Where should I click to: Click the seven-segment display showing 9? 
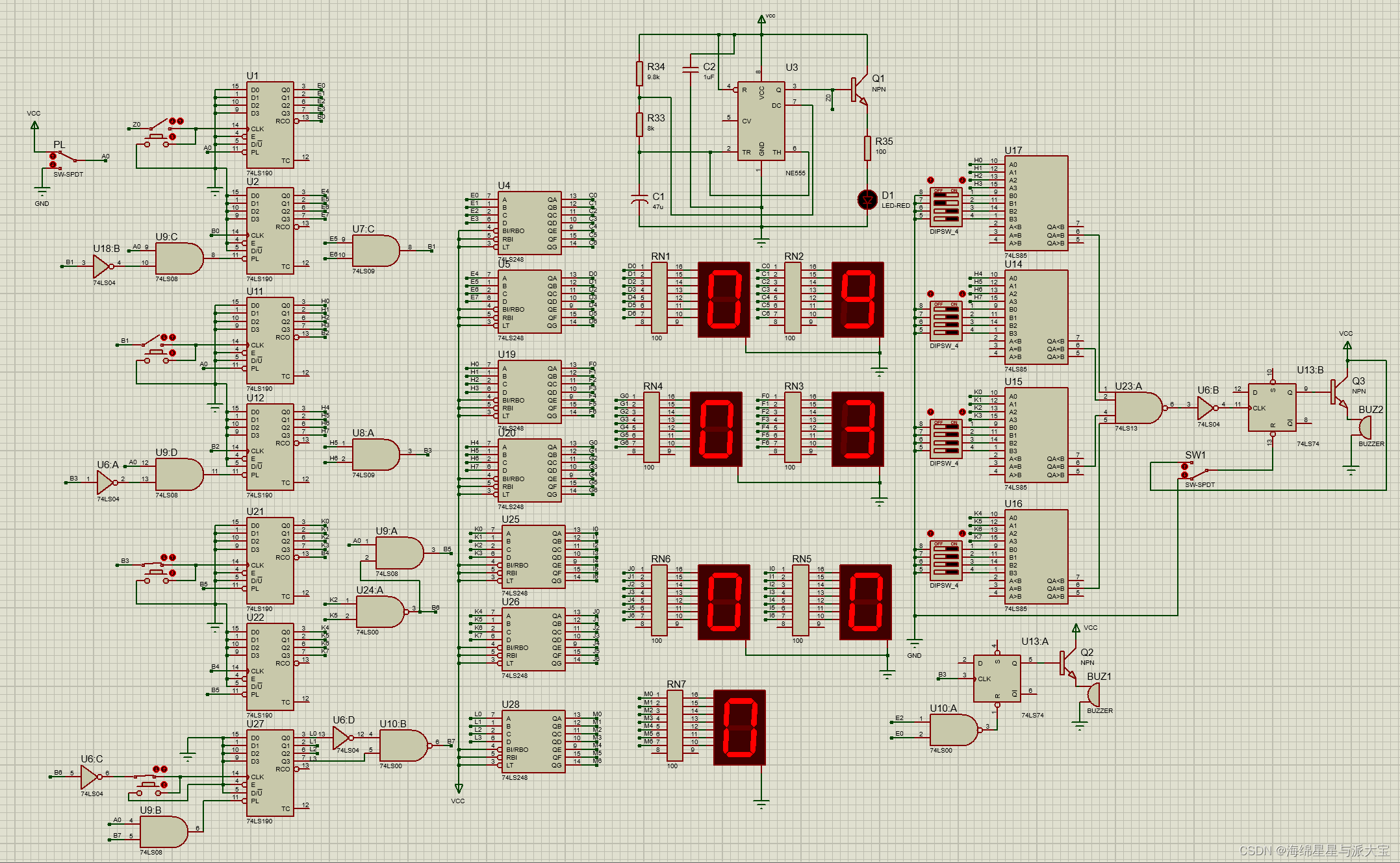pos(858,299)
